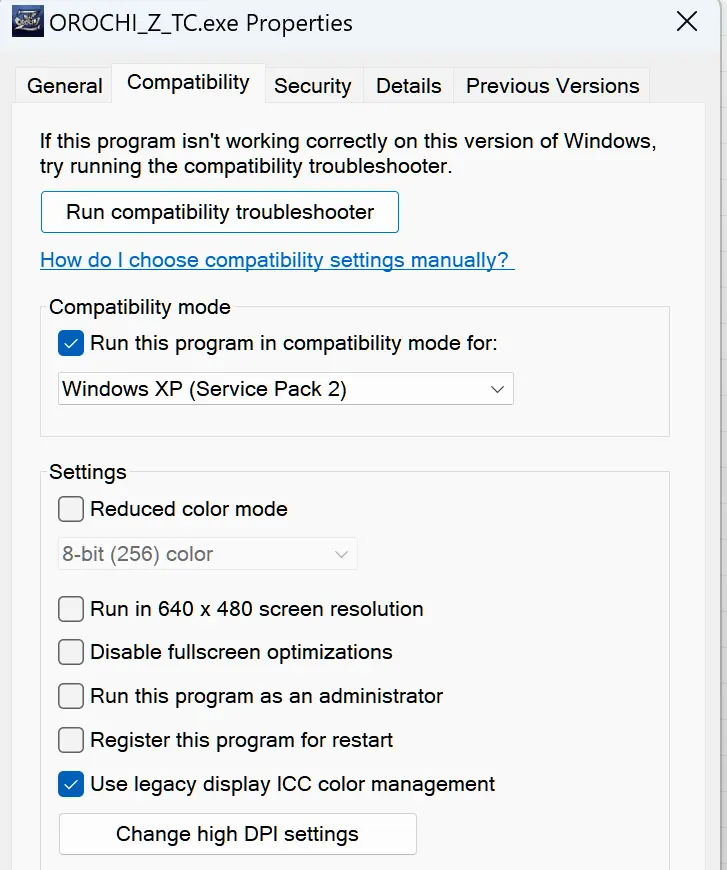Open the manual compatibility settings help link

point(277,261)
